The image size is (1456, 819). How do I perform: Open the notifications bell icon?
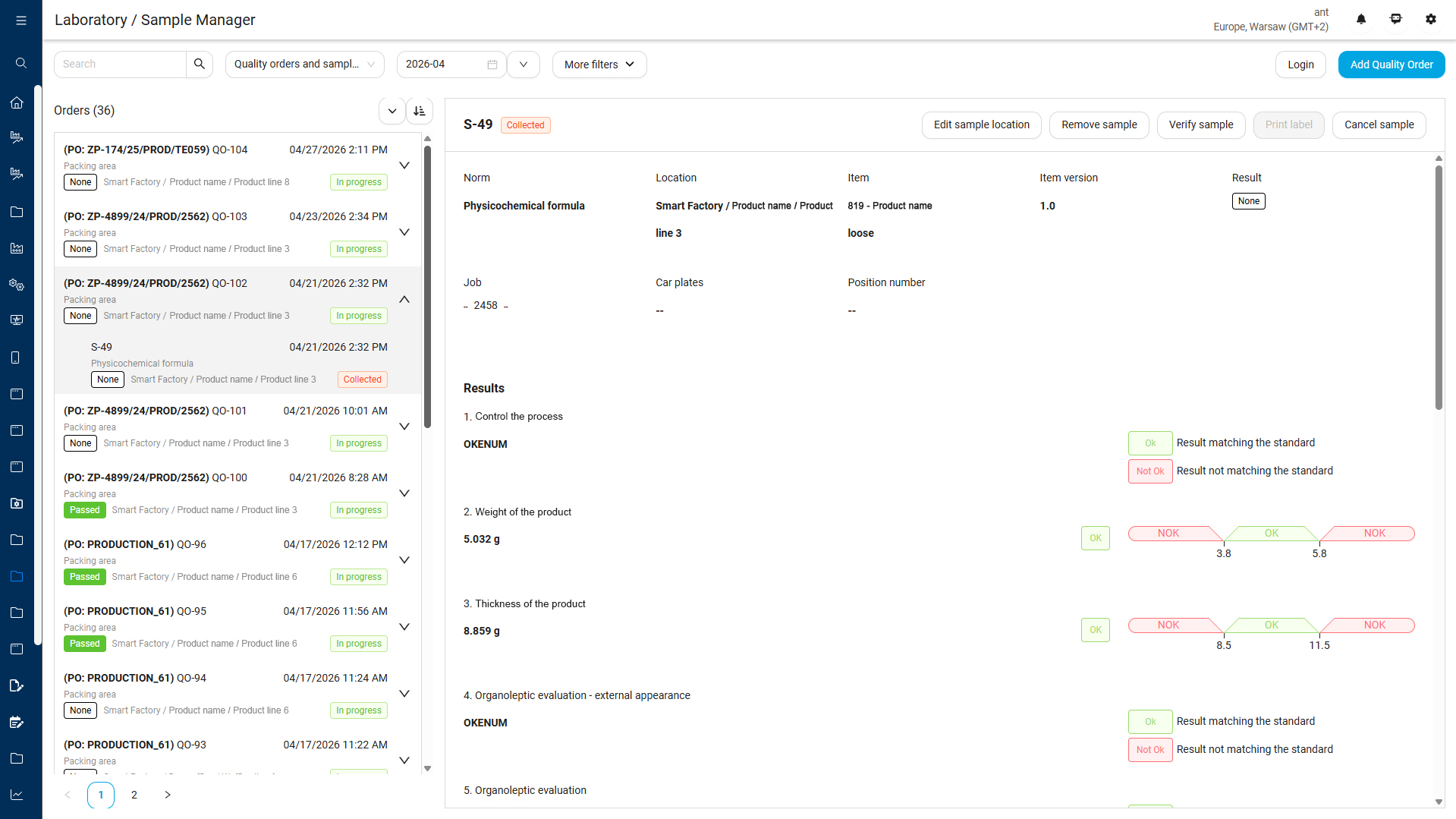(1361, 19)
